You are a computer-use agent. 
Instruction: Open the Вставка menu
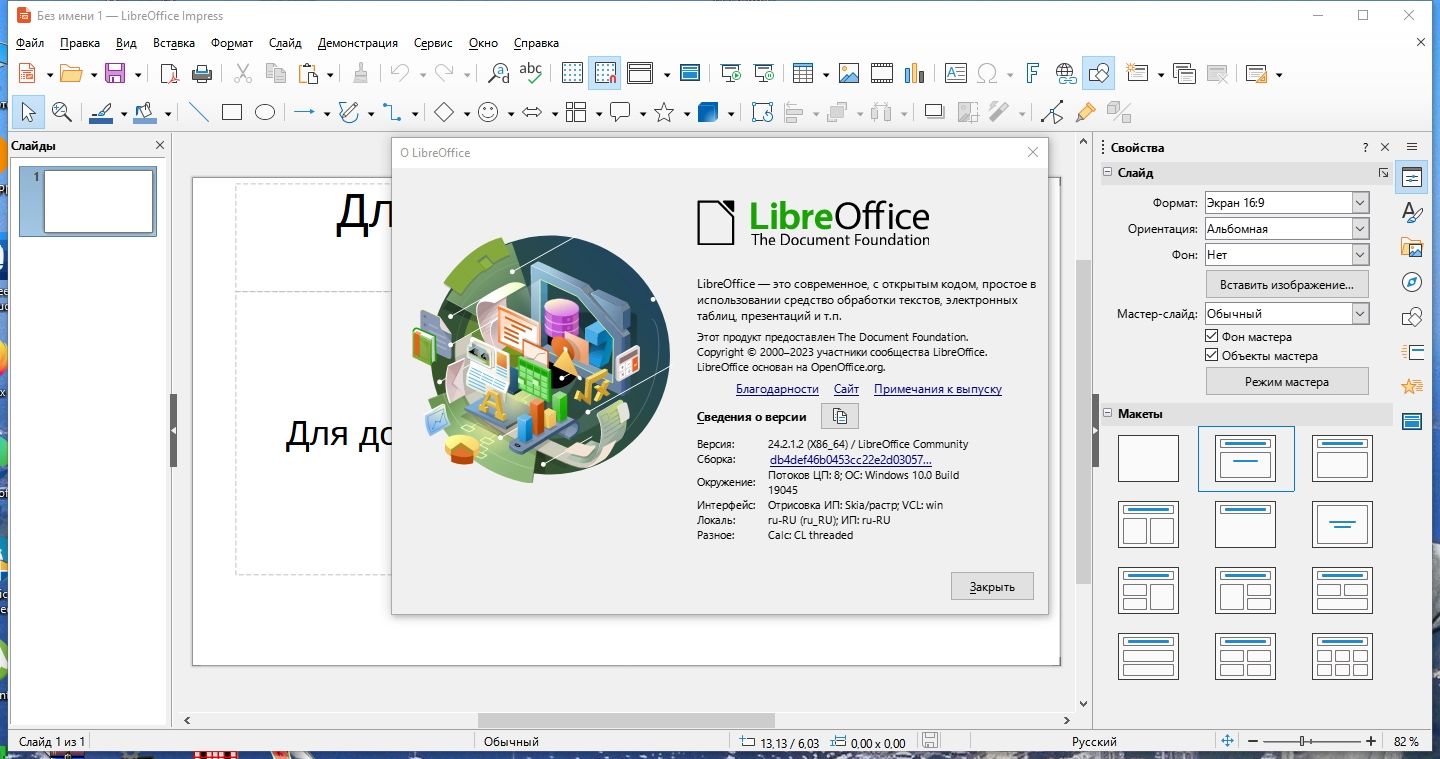tap(173, 43)
